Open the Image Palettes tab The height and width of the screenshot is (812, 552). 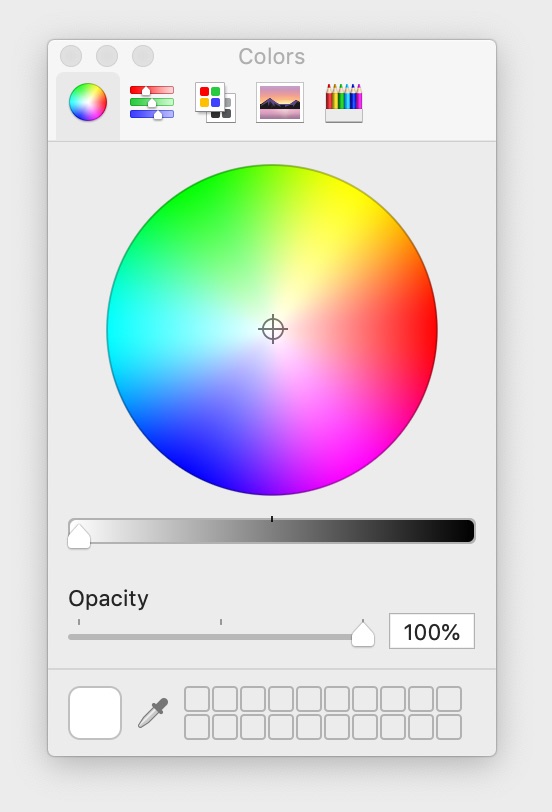[x=280, y=103]
